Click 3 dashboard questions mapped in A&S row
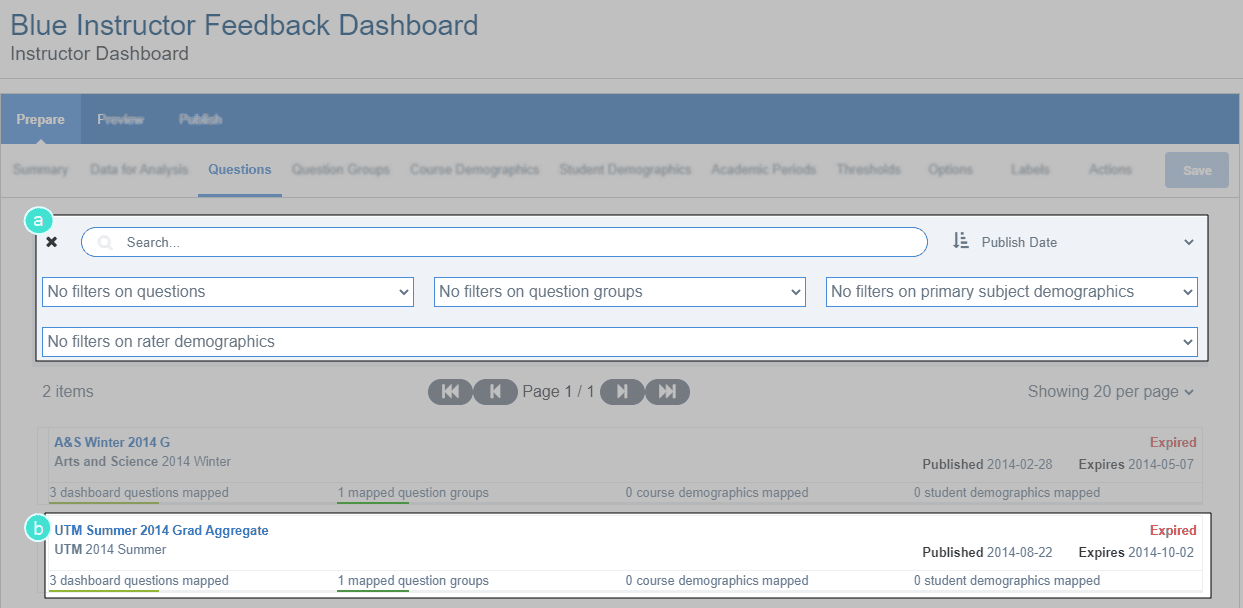Screen dimensions: 1243x608 click(x=139, y=493)
